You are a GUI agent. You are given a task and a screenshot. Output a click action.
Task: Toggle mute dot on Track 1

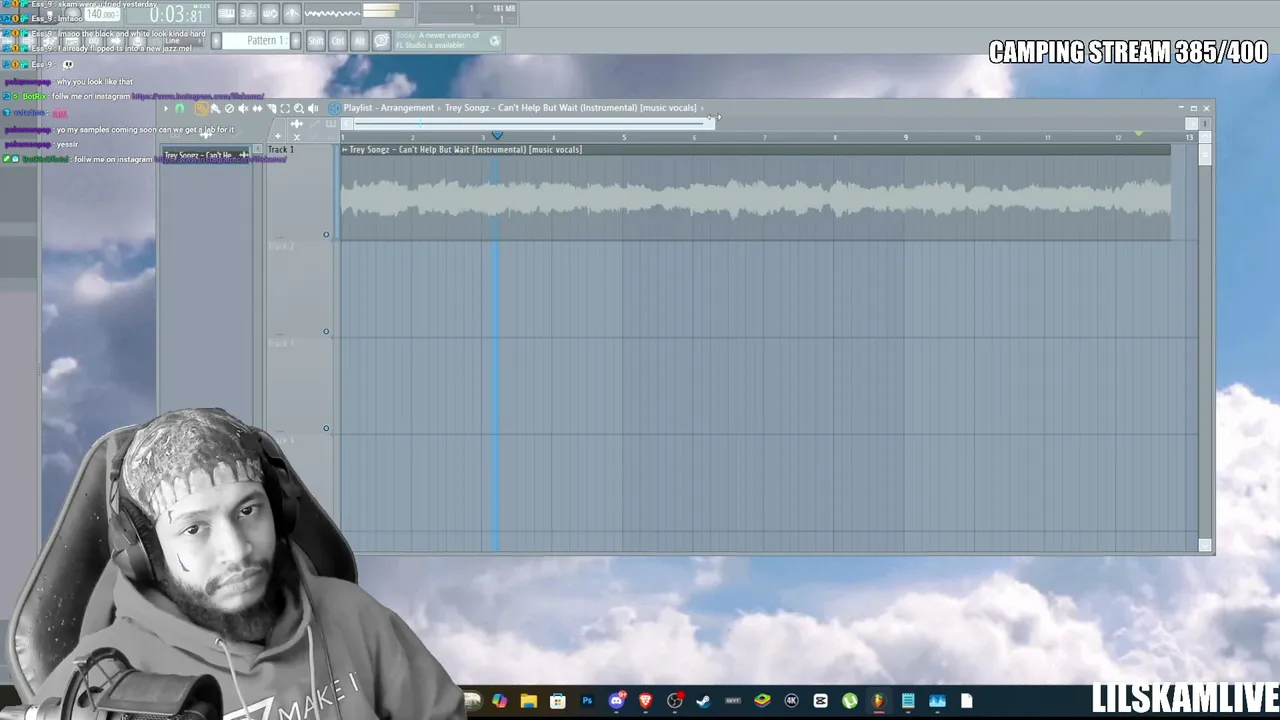tap(326, 235)
